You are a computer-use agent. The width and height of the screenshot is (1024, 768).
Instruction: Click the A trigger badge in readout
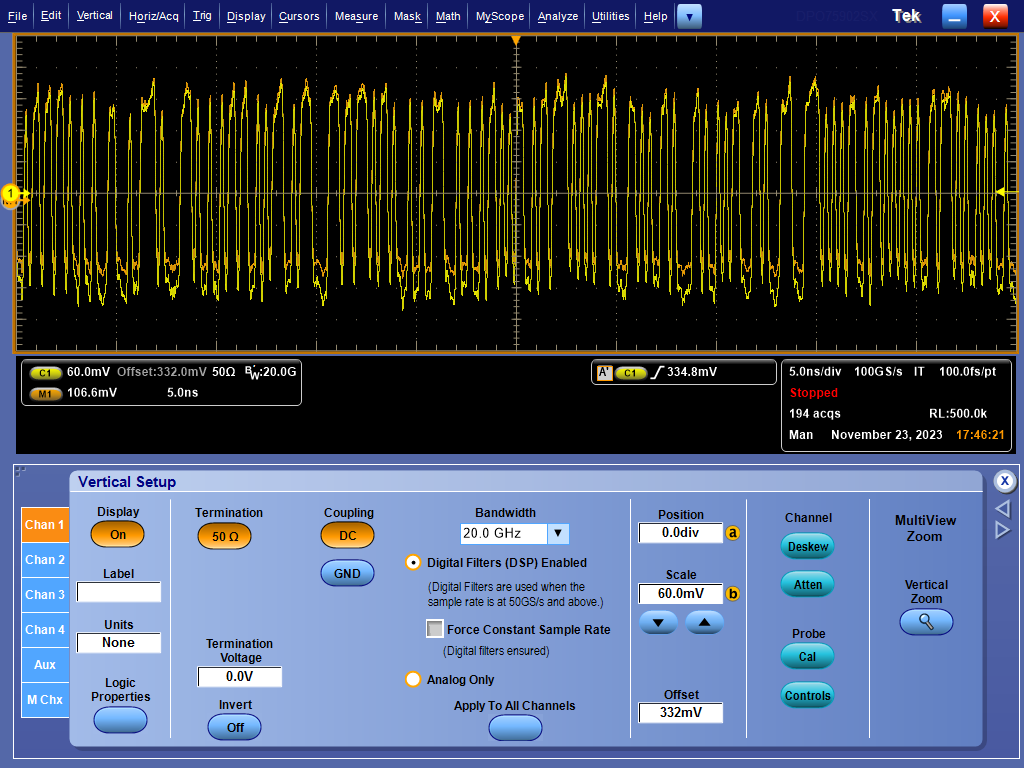tap(604, 372)
